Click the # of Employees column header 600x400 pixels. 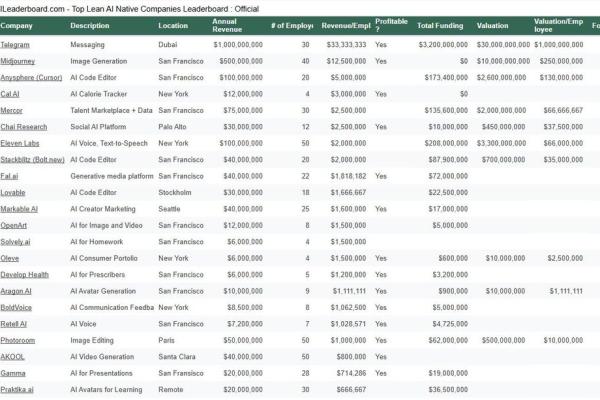click(292, 26)
